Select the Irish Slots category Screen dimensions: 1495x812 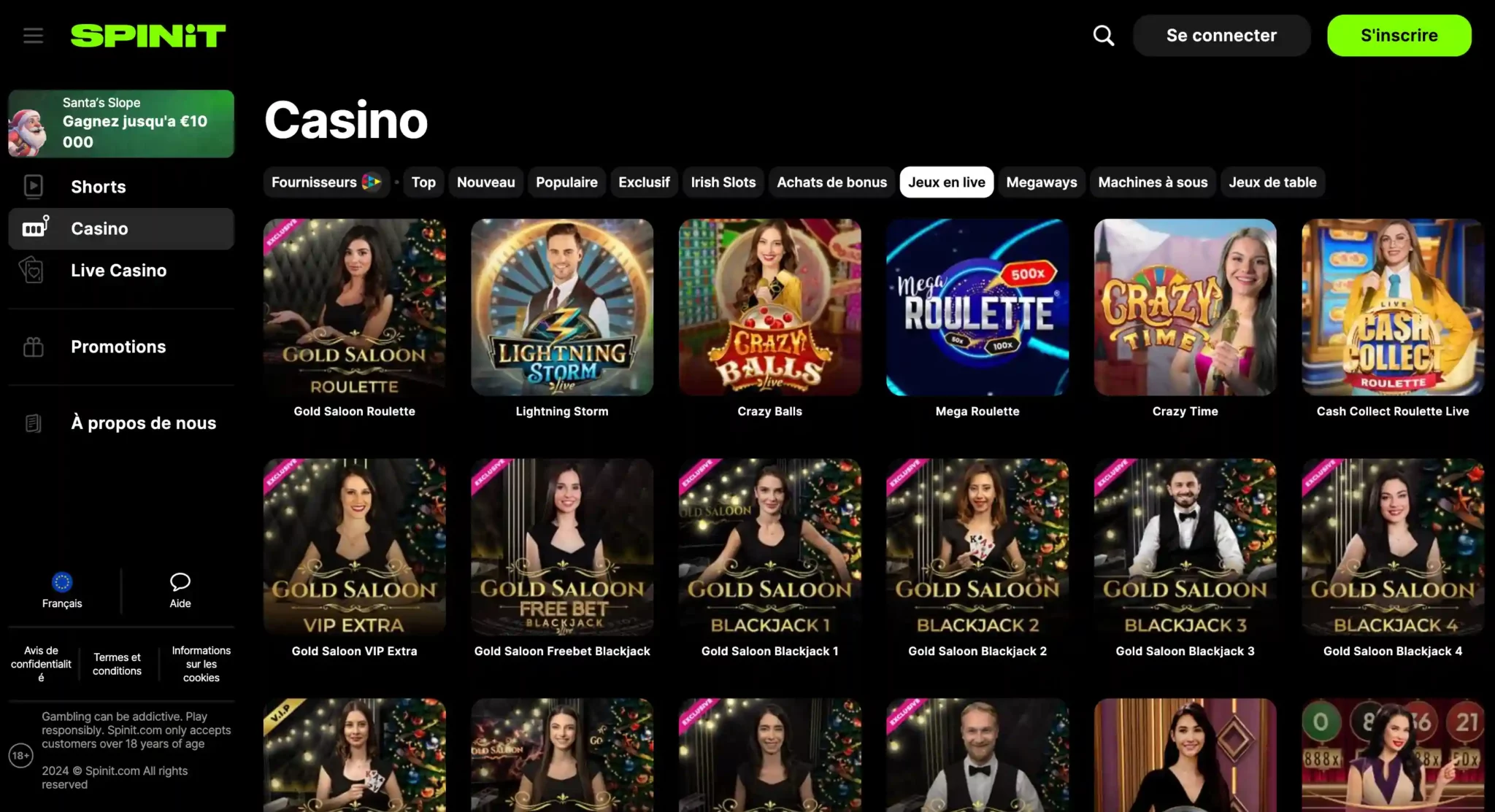point(723,182)
